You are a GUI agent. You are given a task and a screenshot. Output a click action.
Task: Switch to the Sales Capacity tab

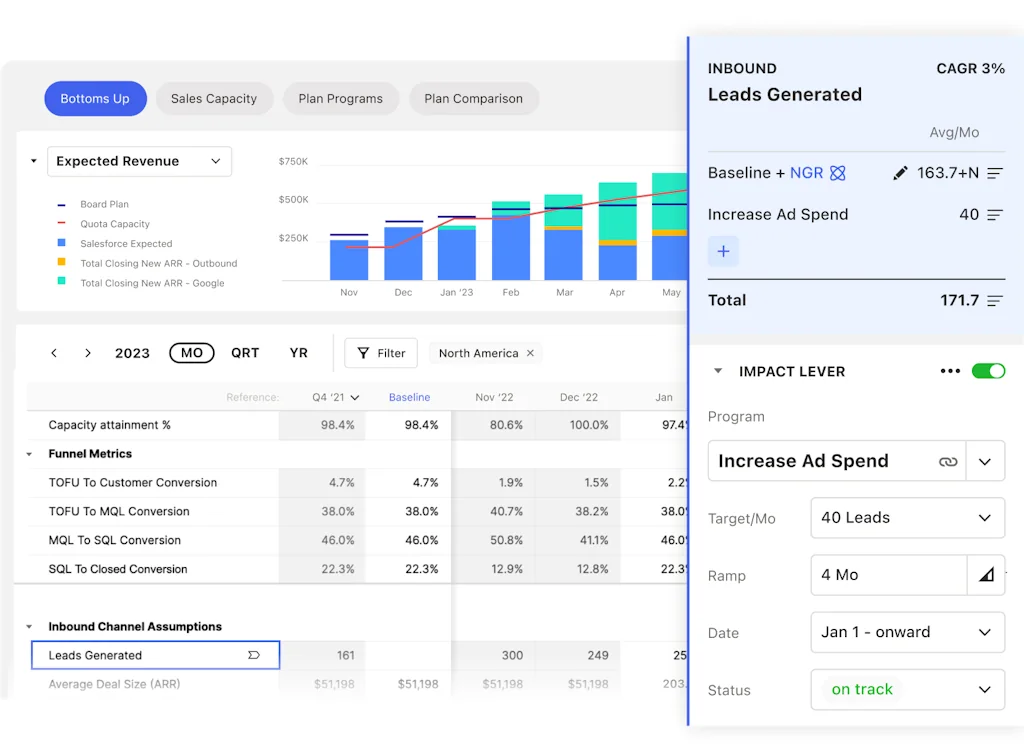pyautogui.click(x=214, y=99)
